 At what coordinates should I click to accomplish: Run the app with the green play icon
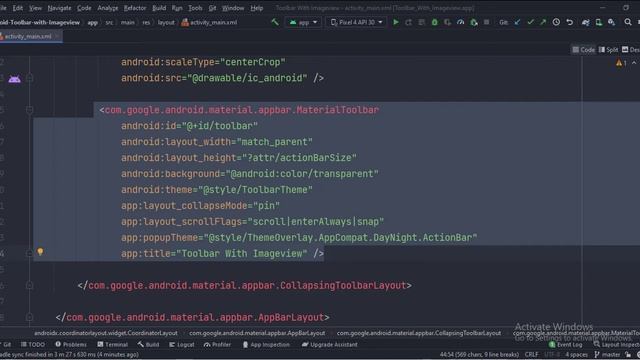point(396,22)
